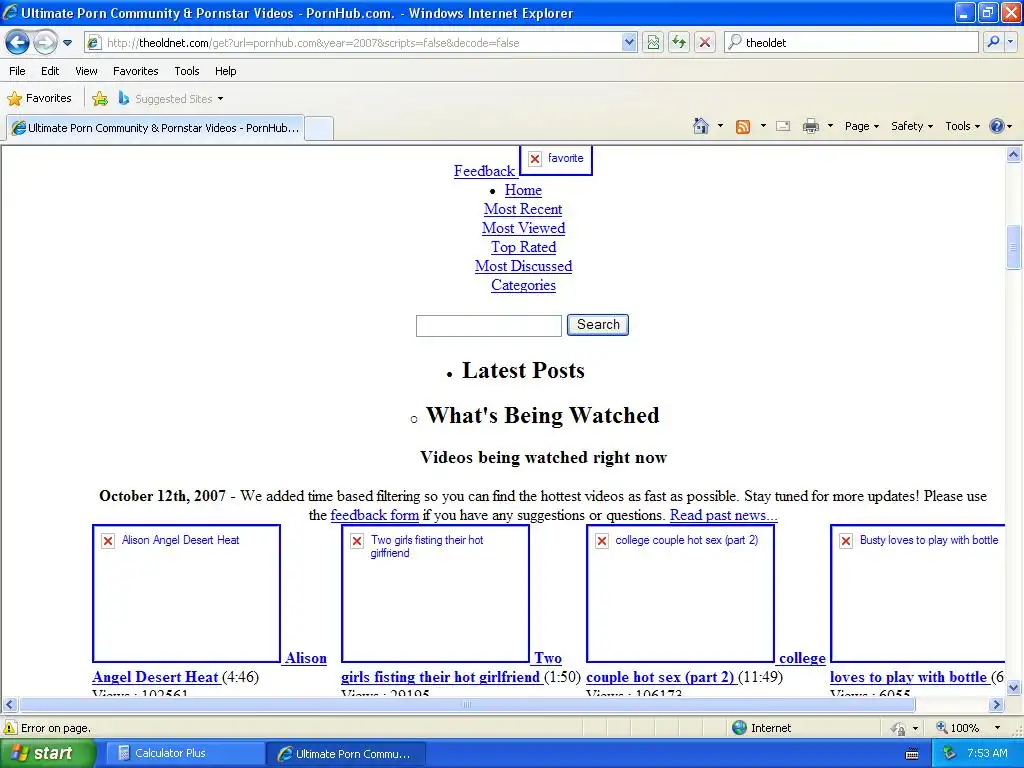Click the horizontal scrollbar left arrow

pyautogui.click(x=9, y=705)
